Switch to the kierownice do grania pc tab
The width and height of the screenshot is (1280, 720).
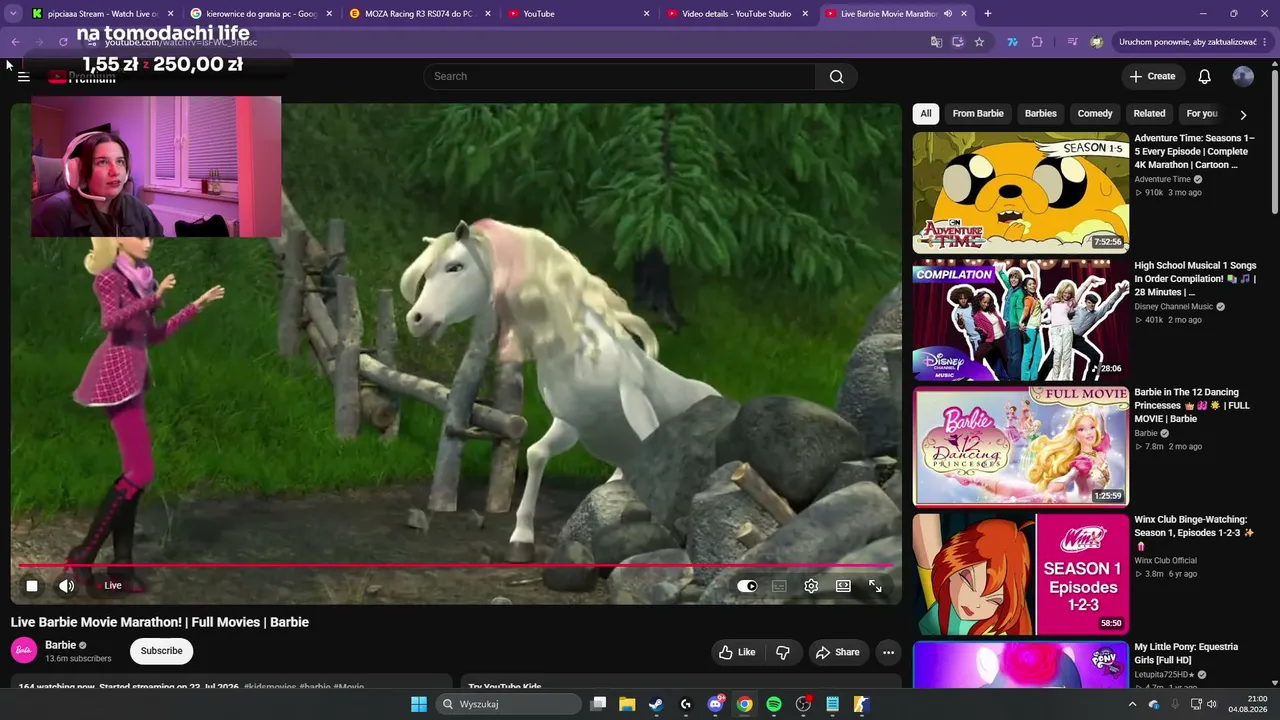tap(260, 14)
